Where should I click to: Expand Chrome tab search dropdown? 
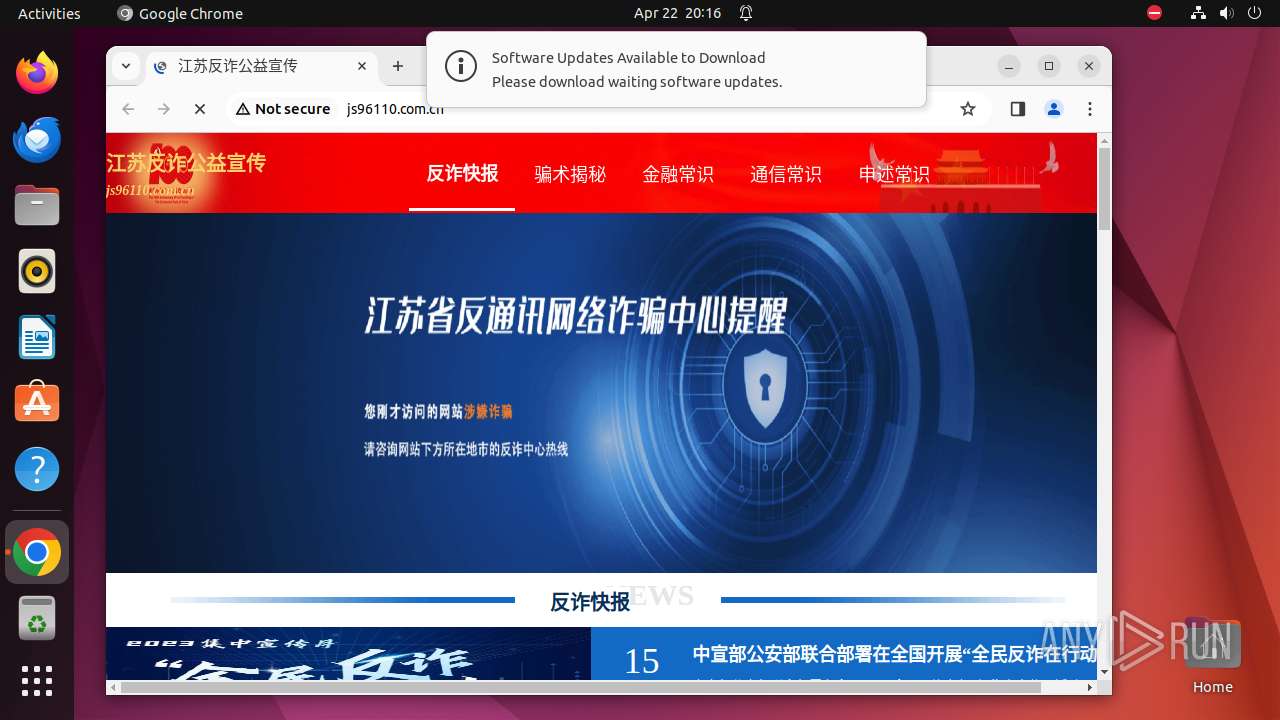point(125,66)
